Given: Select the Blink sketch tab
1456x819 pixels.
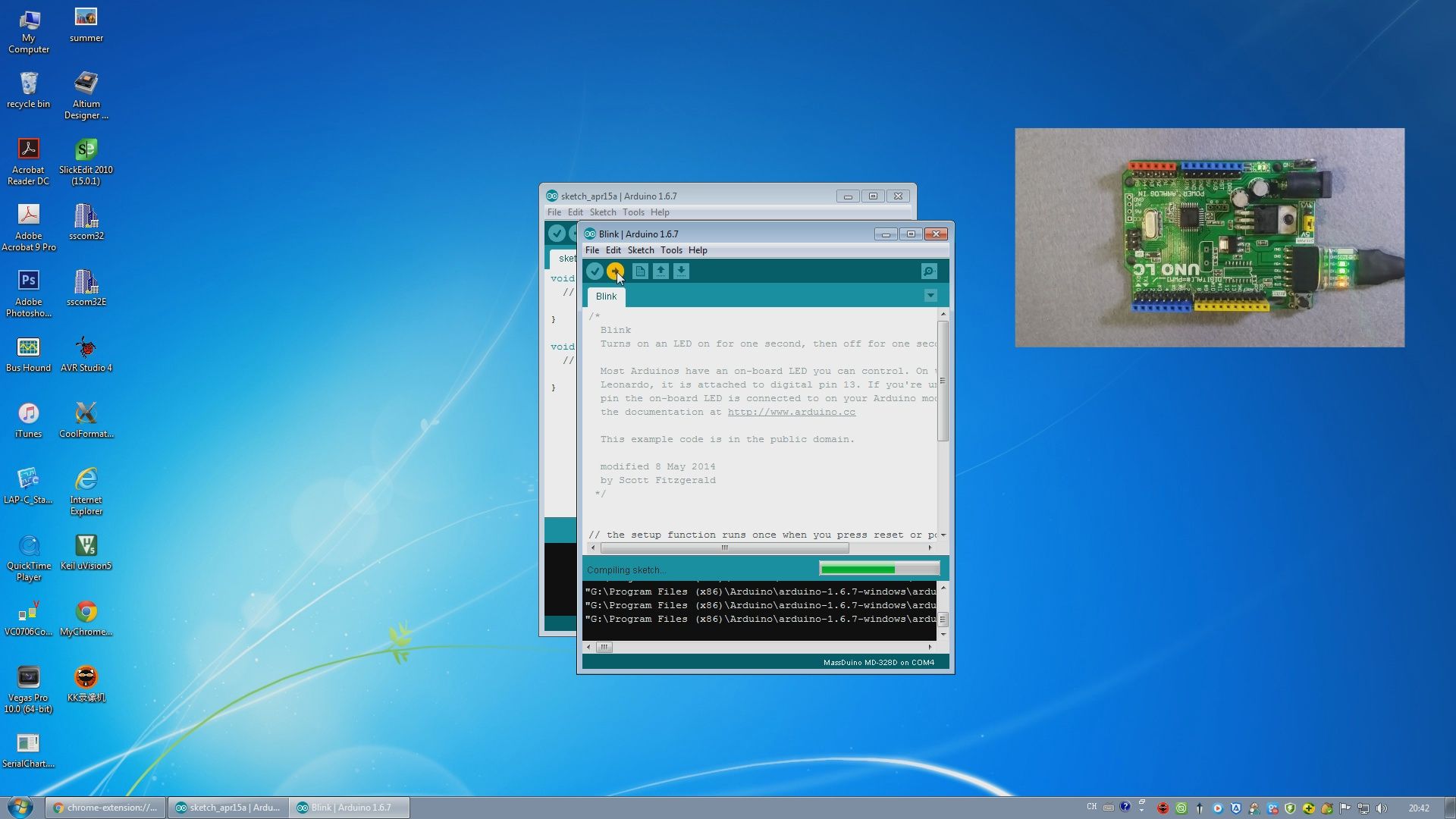Looking at the screenshot, I should [x=606, y=297].
